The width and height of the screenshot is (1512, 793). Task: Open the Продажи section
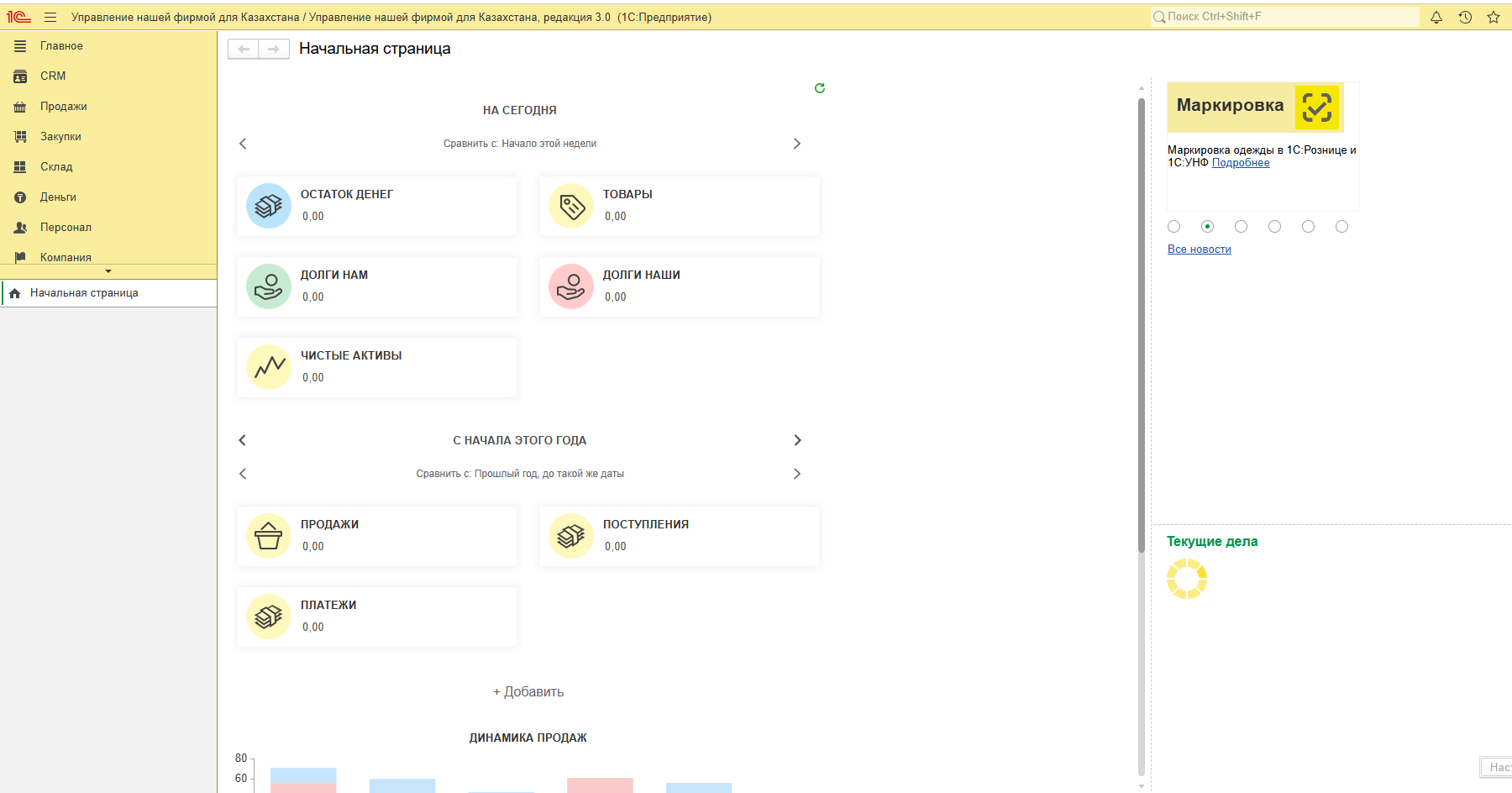[x=63, y=107]
